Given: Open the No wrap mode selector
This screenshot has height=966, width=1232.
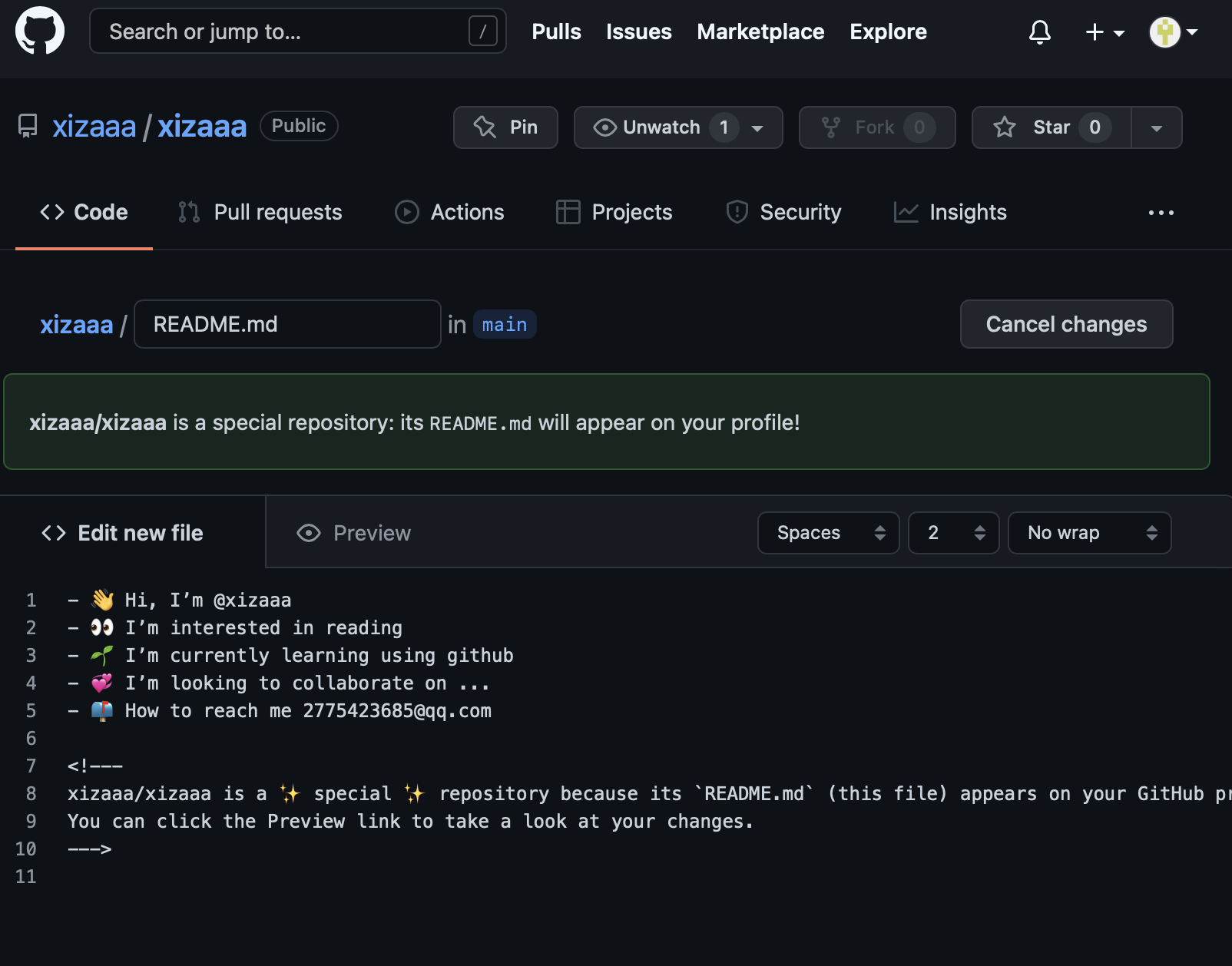Looking at the screenshot, I should (1089, 533).
